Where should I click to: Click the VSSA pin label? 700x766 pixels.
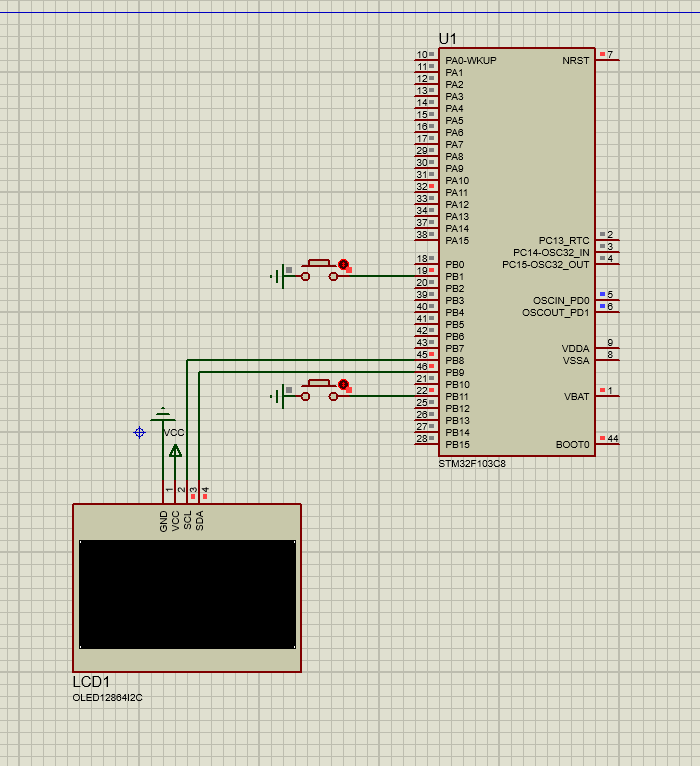click(576, 361)
